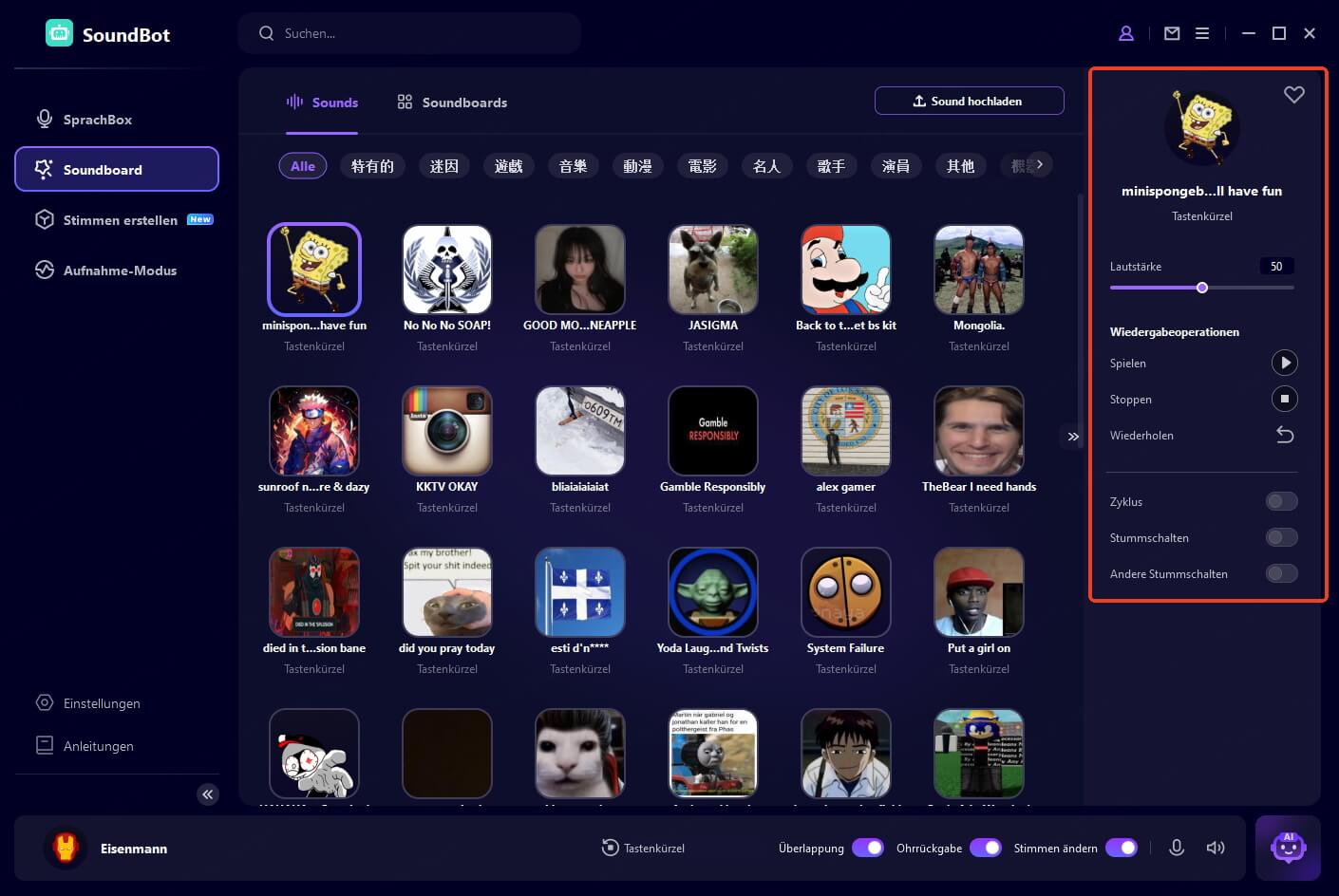Collapse the sidebar with double-arrow button
Viewport: 1339px width, 896px height.
point(208,793)
